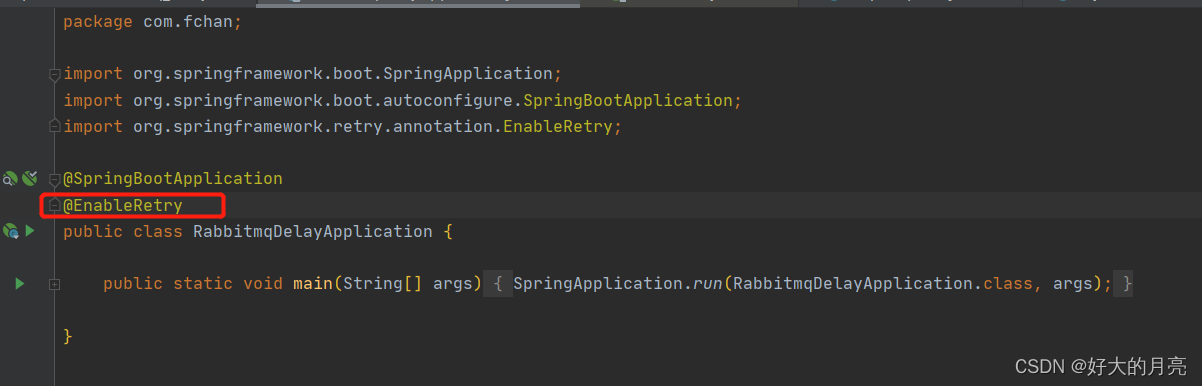
Task: Click folded opening brace after main args
Action: pyautogui.click(x=497, y=284)
